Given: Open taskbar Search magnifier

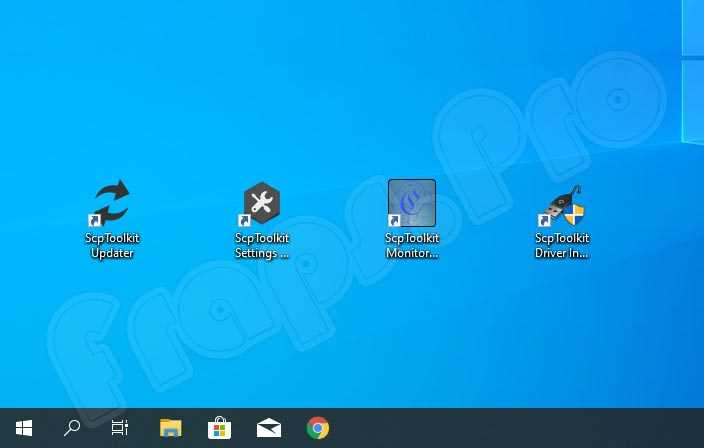Looking at the screenshot, I should (72, 428).
